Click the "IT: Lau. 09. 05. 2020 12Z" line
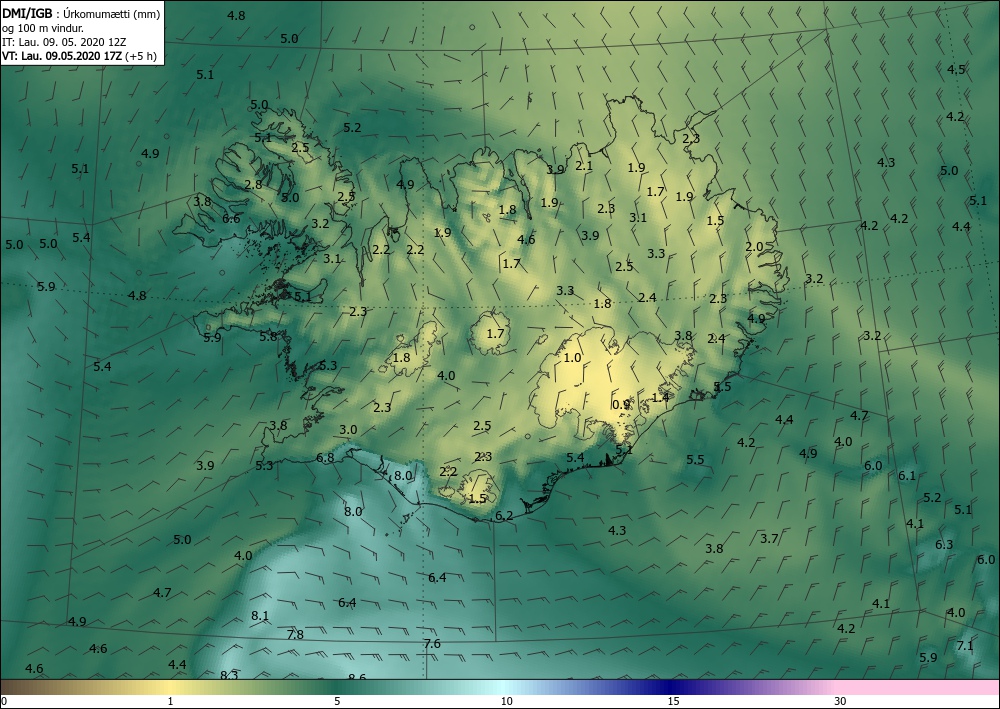Viewport: 1000px width, 709px height. tap(64, 42)
